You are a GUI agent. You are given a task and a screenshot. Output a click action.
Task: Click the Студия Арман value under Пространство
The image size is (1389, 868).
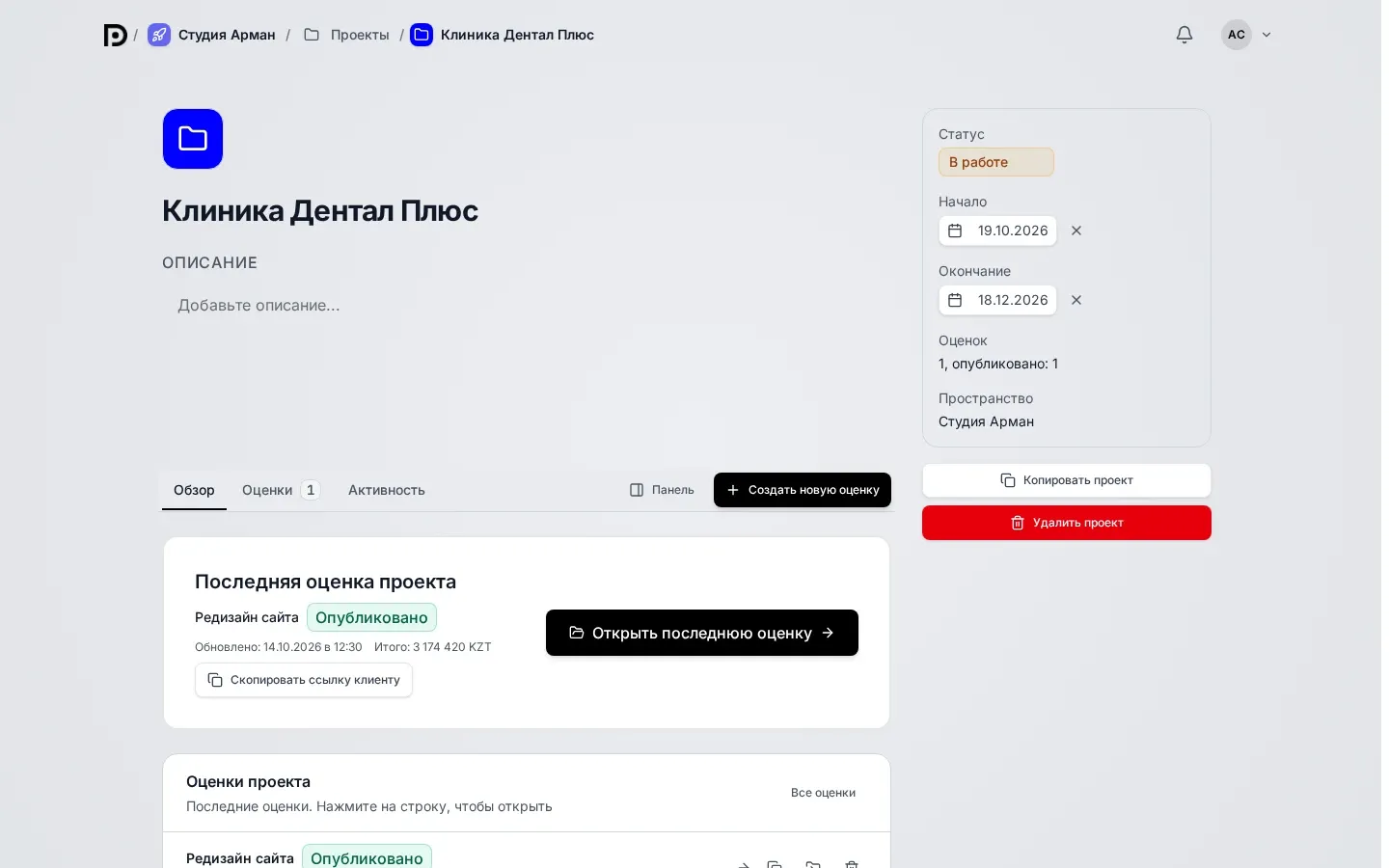986,421
